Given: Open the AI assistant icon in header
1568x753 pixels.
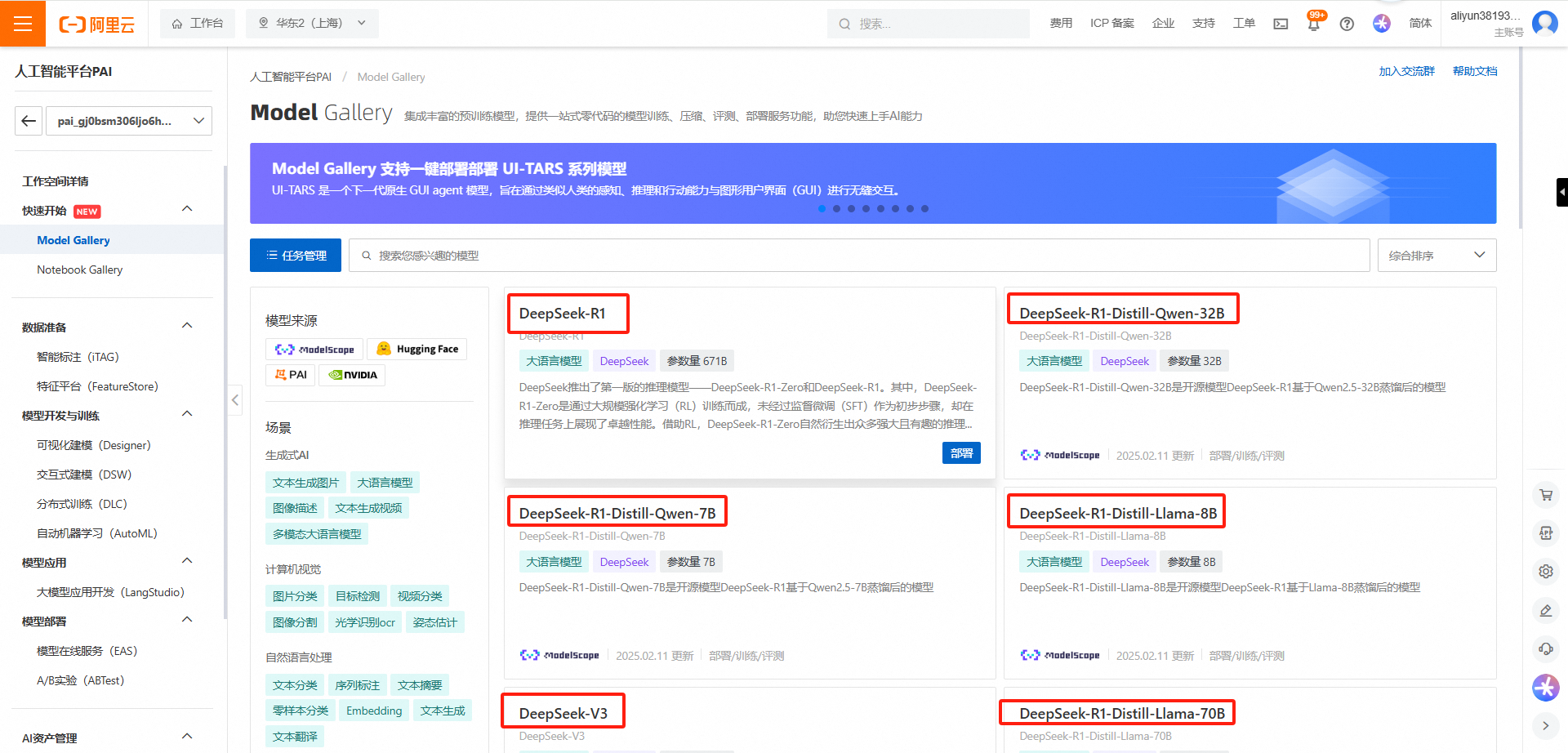Looking at the screenshot, I should 1381,23.
